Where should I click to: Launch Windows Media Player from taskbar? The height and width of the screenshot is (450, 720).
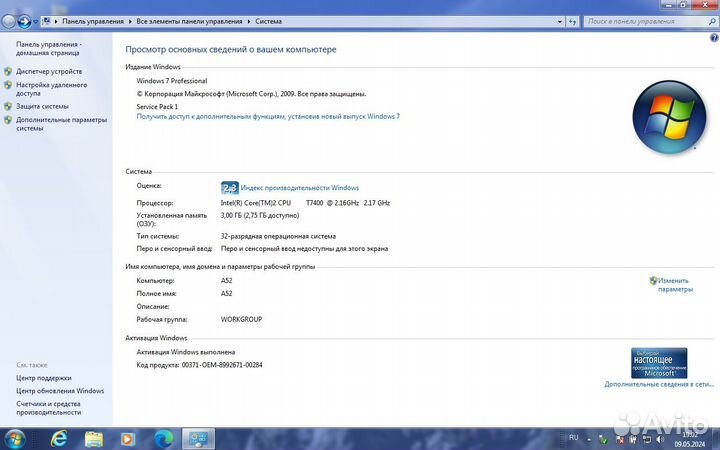tap(127, 438)
